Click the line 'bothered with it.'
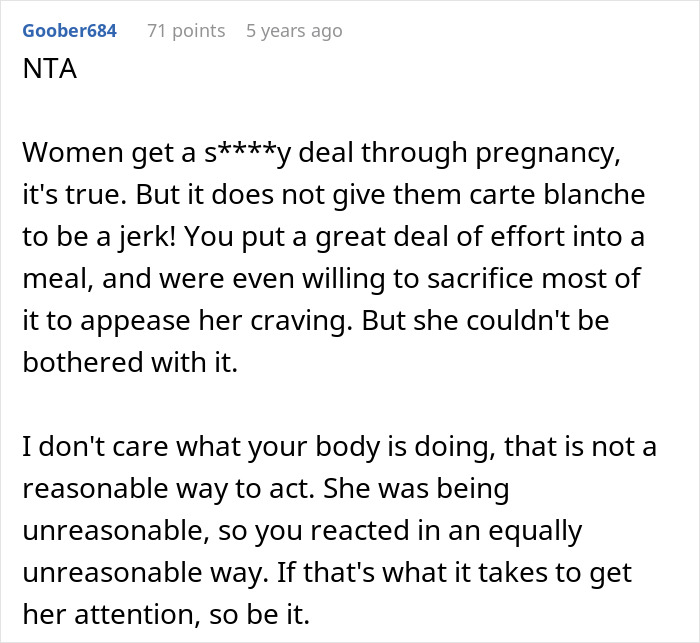The height and width of the screenshot is (643, 700). 130,345
